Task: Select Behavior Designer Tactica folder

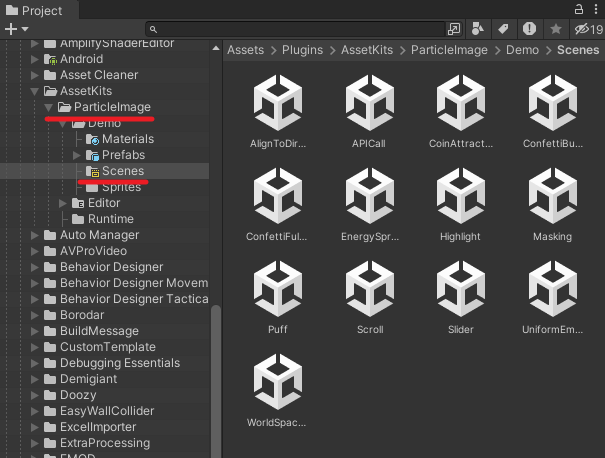Action: (126, 299)
